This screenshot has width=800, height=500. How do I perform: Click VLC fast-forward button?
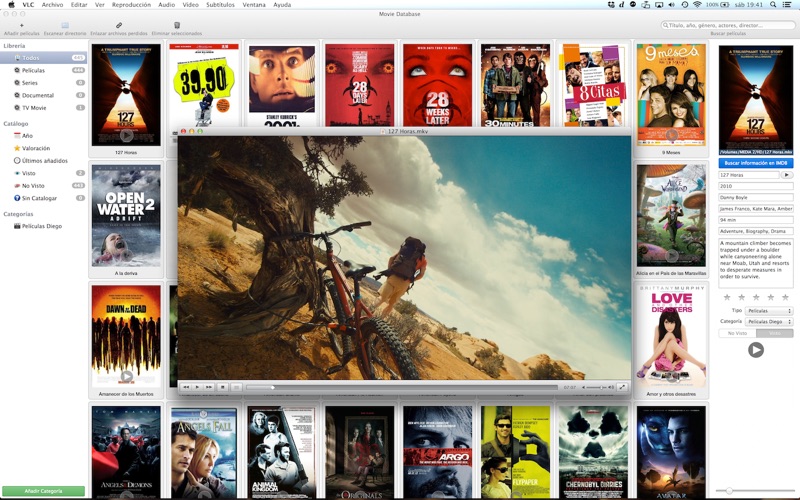click(209, 387)
